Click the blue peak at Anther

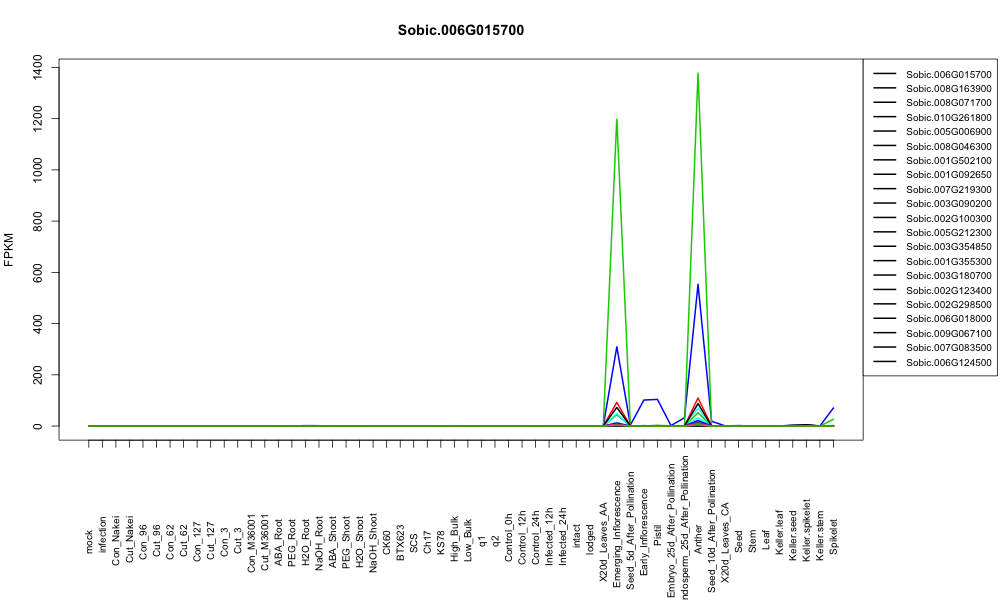(x=698, y=285)
